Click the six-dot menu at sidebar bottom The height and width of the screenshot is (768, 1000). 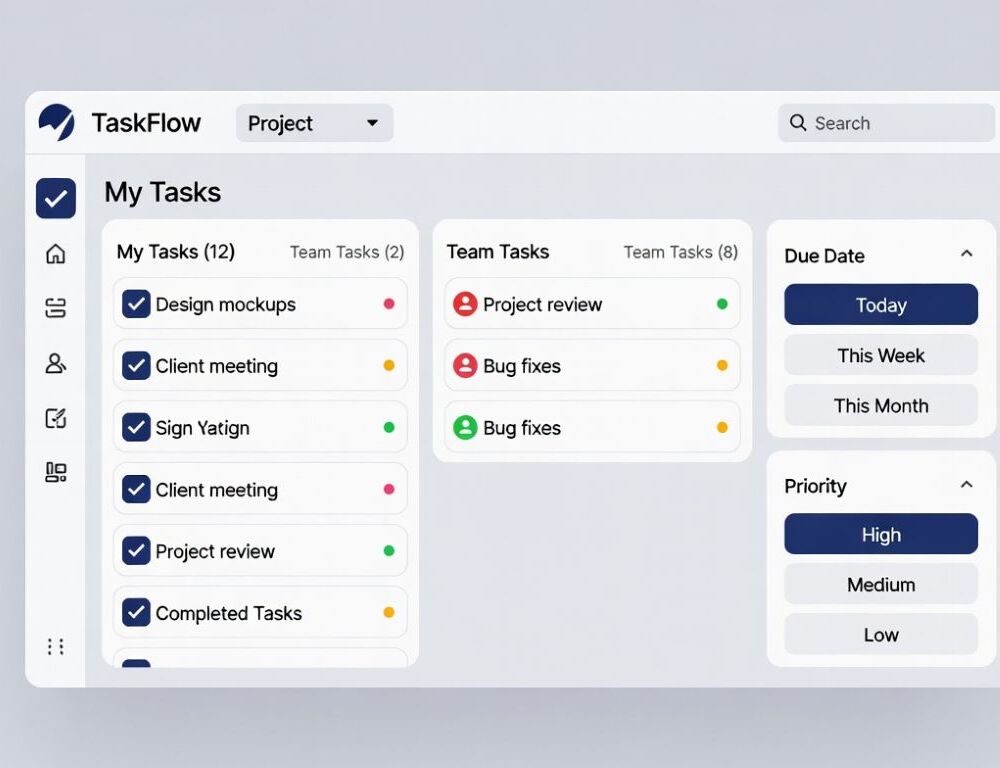(x=55, y=647)
